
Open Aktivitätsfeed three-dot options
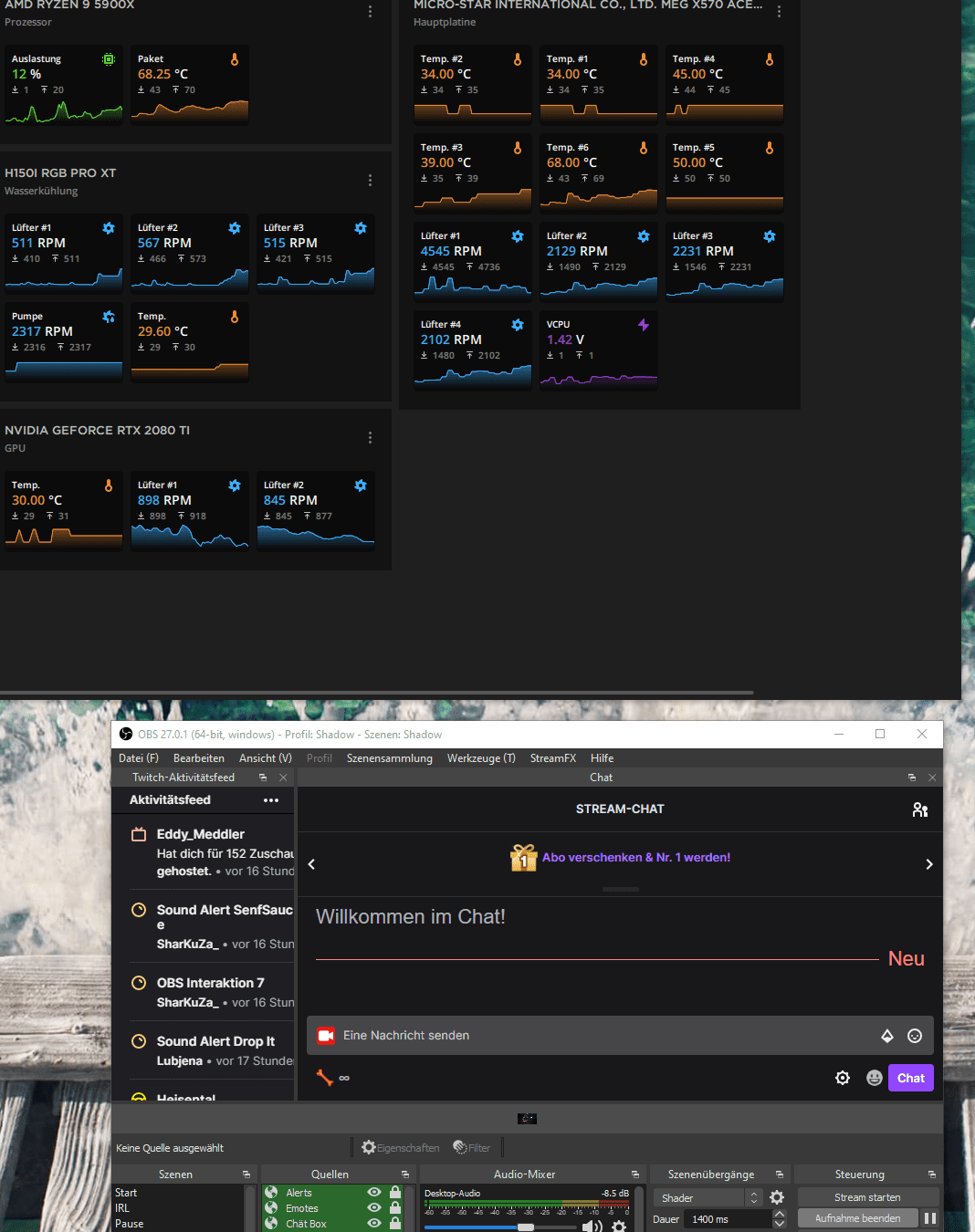coord(271,800)
